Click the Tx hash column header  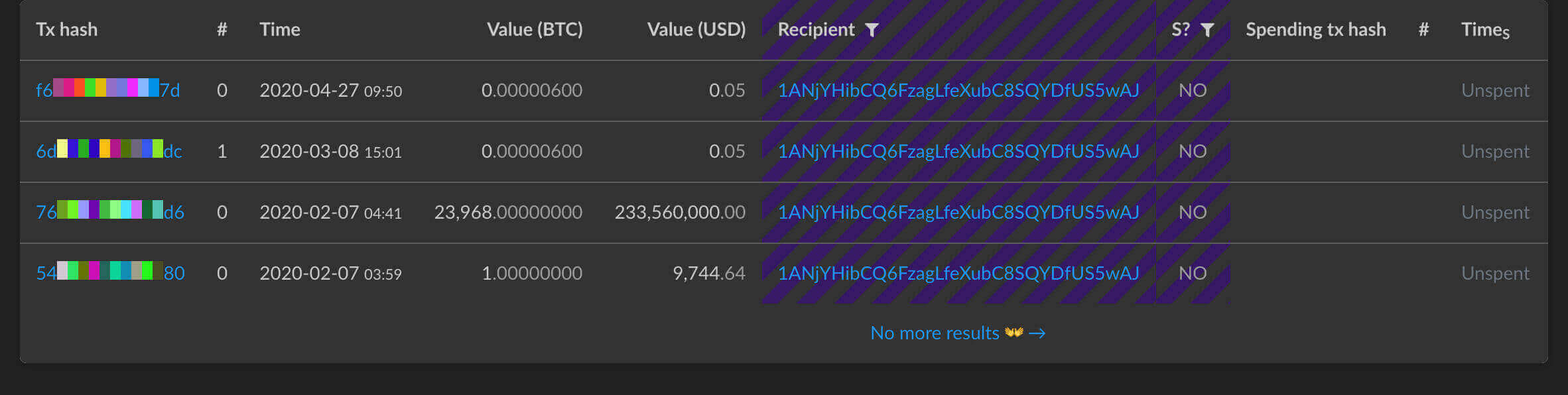click(x=66, y=30)
